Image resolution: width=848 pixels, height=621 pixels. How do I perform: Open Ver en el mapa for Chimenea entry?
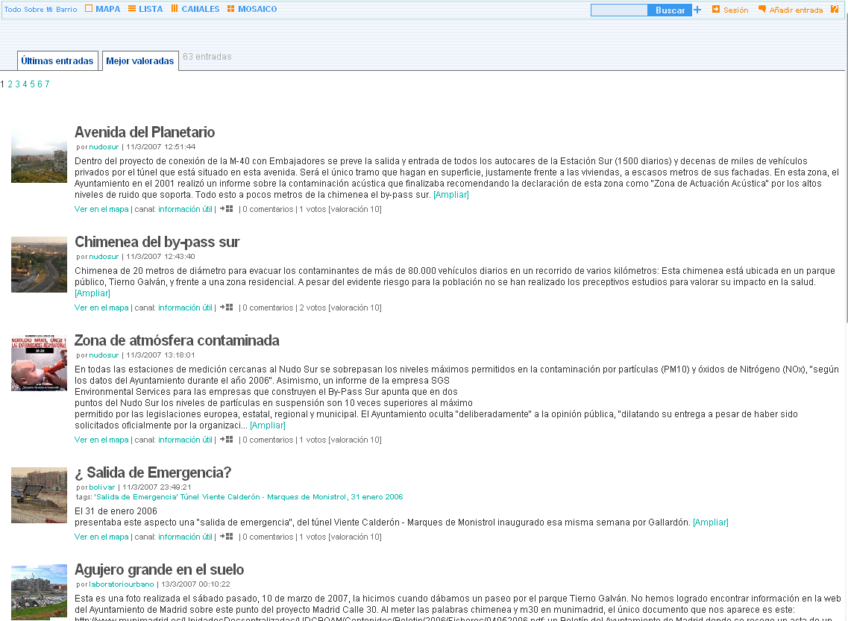tap(101, 308)
